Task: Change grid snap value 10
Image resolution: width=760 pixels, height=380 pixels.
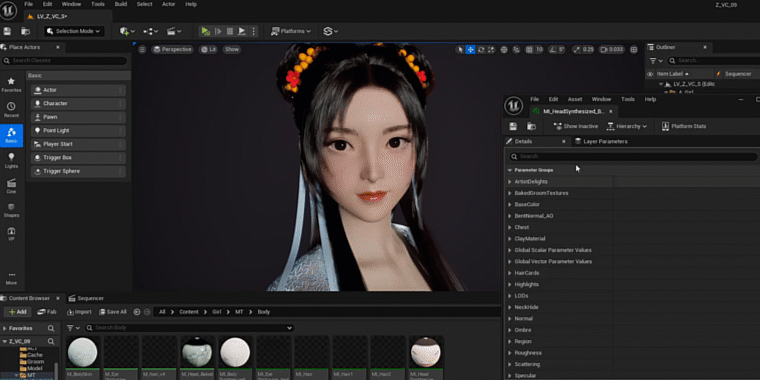Action: (x=539, y=49)
